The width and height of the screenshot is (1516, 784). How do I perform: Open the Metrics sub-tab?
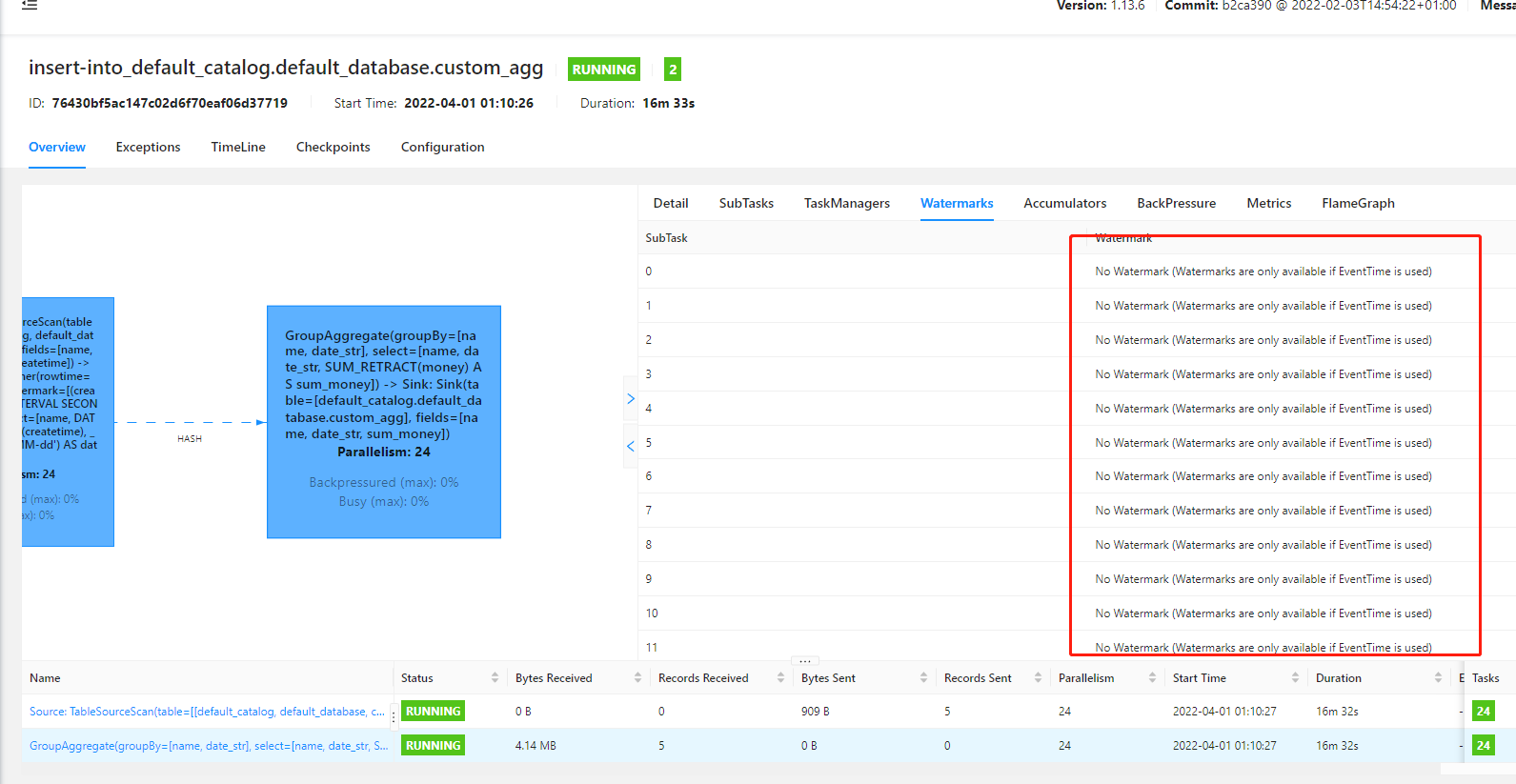[1269, 203]
